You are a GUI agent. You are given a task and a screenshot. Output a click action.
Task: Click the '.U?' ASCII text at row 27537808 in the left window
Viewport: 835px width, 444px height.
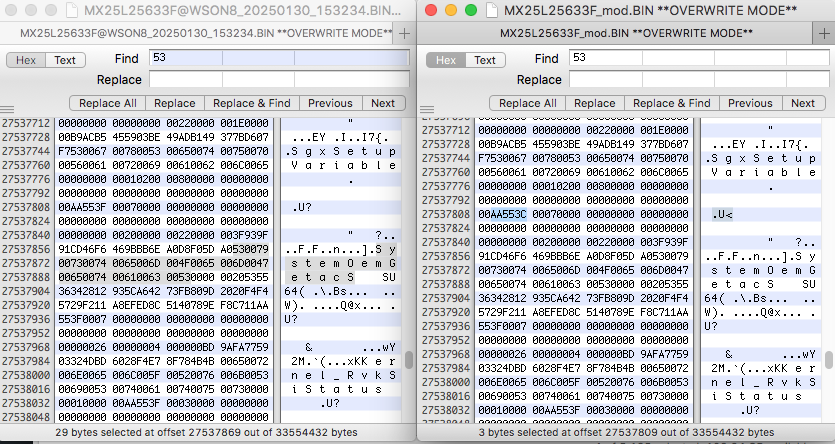click(x=302, y=208)
